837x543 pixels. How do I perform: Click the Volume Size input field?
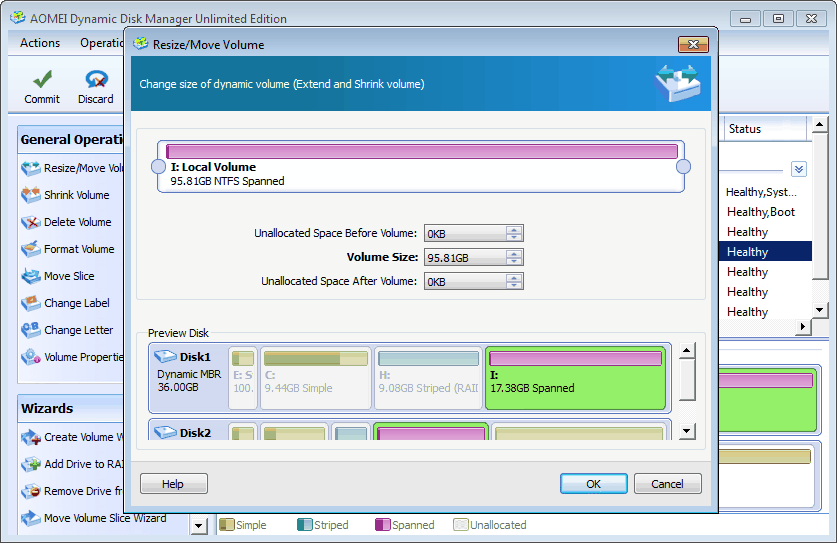(465, 257)
